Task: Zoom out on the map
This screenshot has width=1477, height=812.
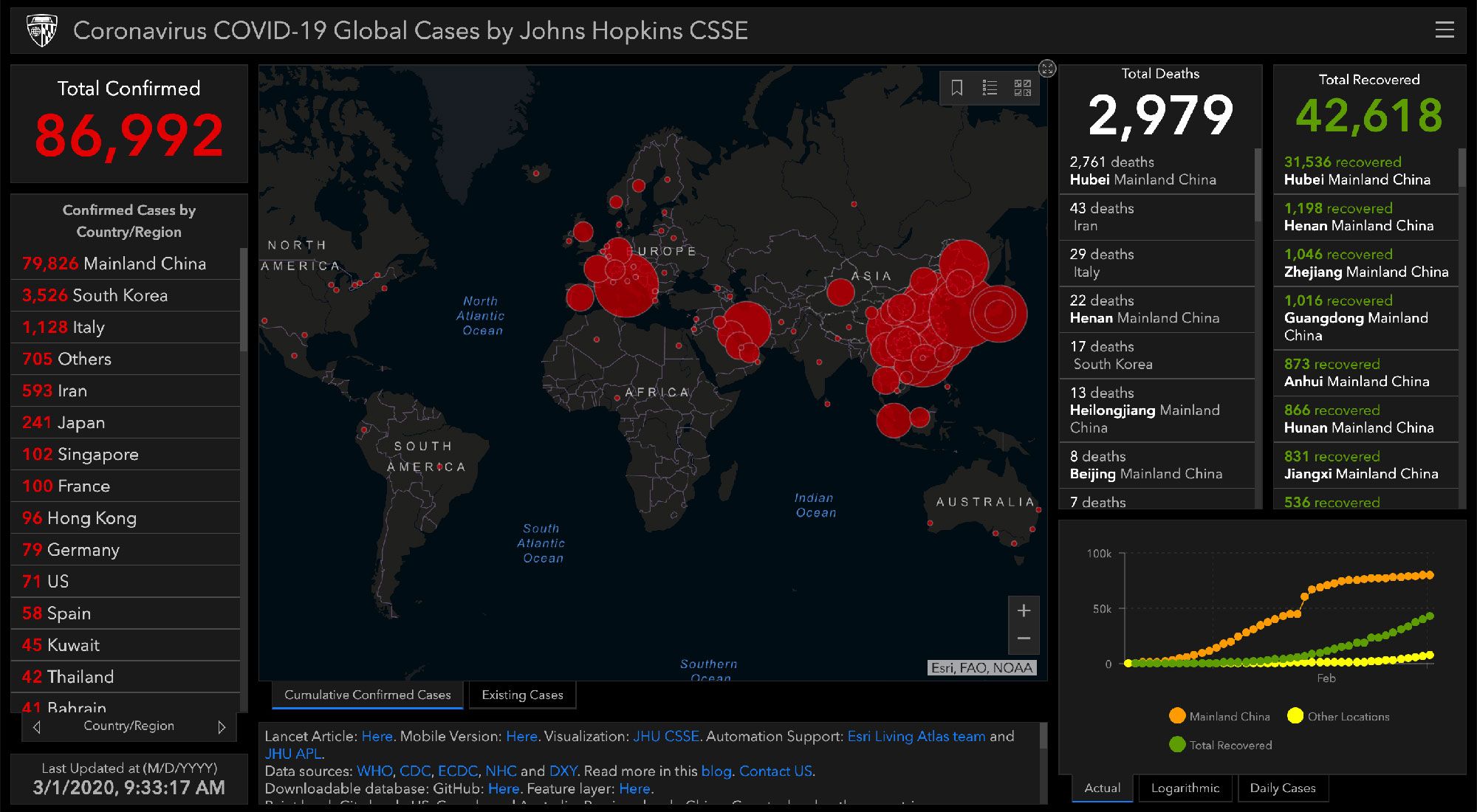Action: [x=1024, y=639]
